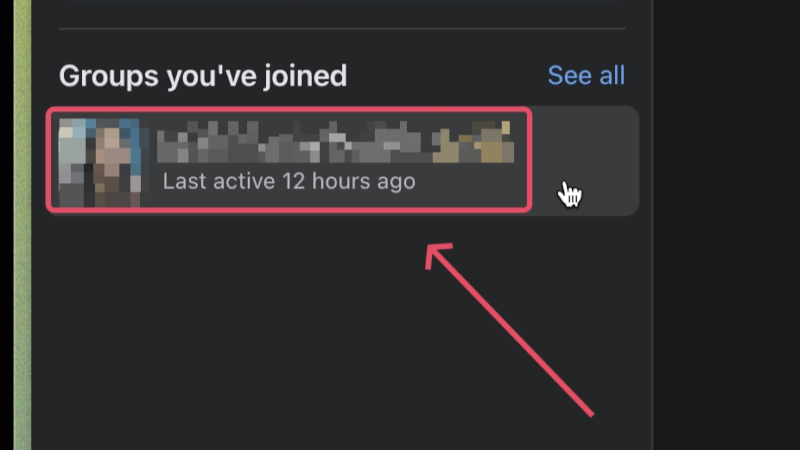This screenshot has width=800, height=450.
Task: Open the See all groups link
Action: 586,76
